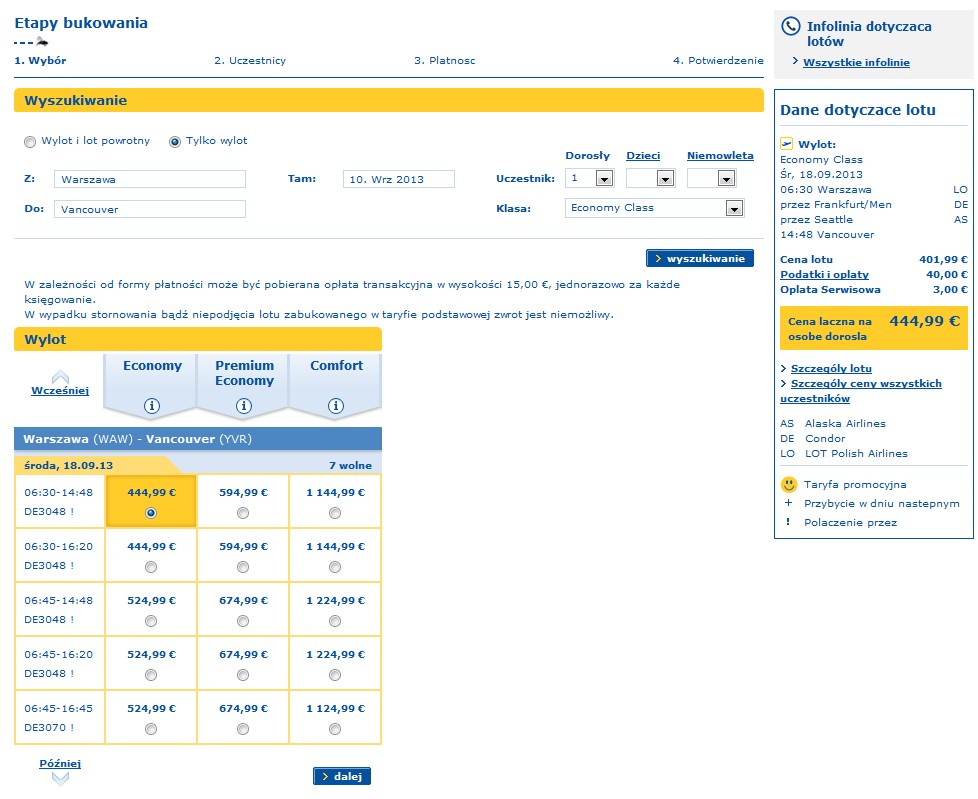Click the Premium Economy info icon

(x=244, y=406)
